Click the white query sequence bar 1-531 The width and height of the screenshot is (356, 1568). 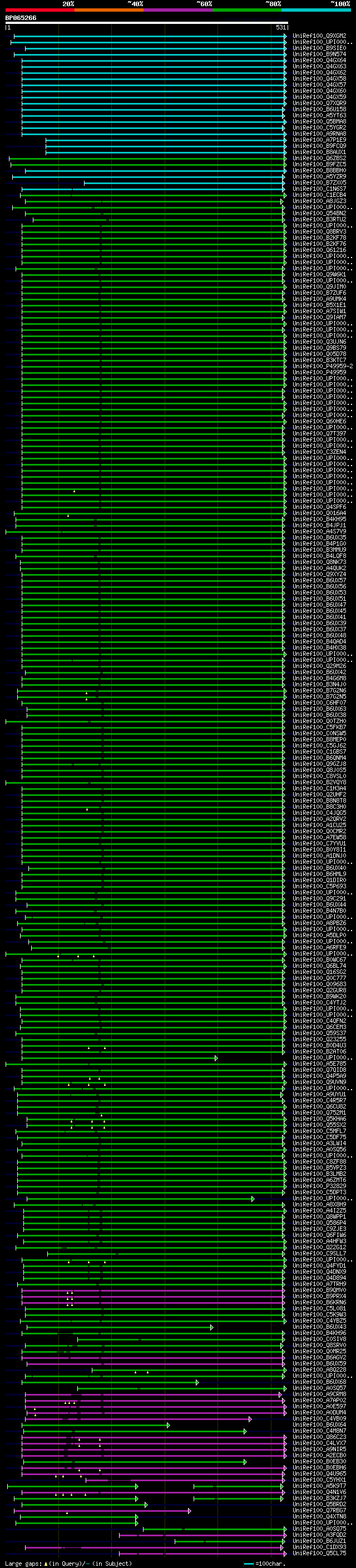[147, 22]
